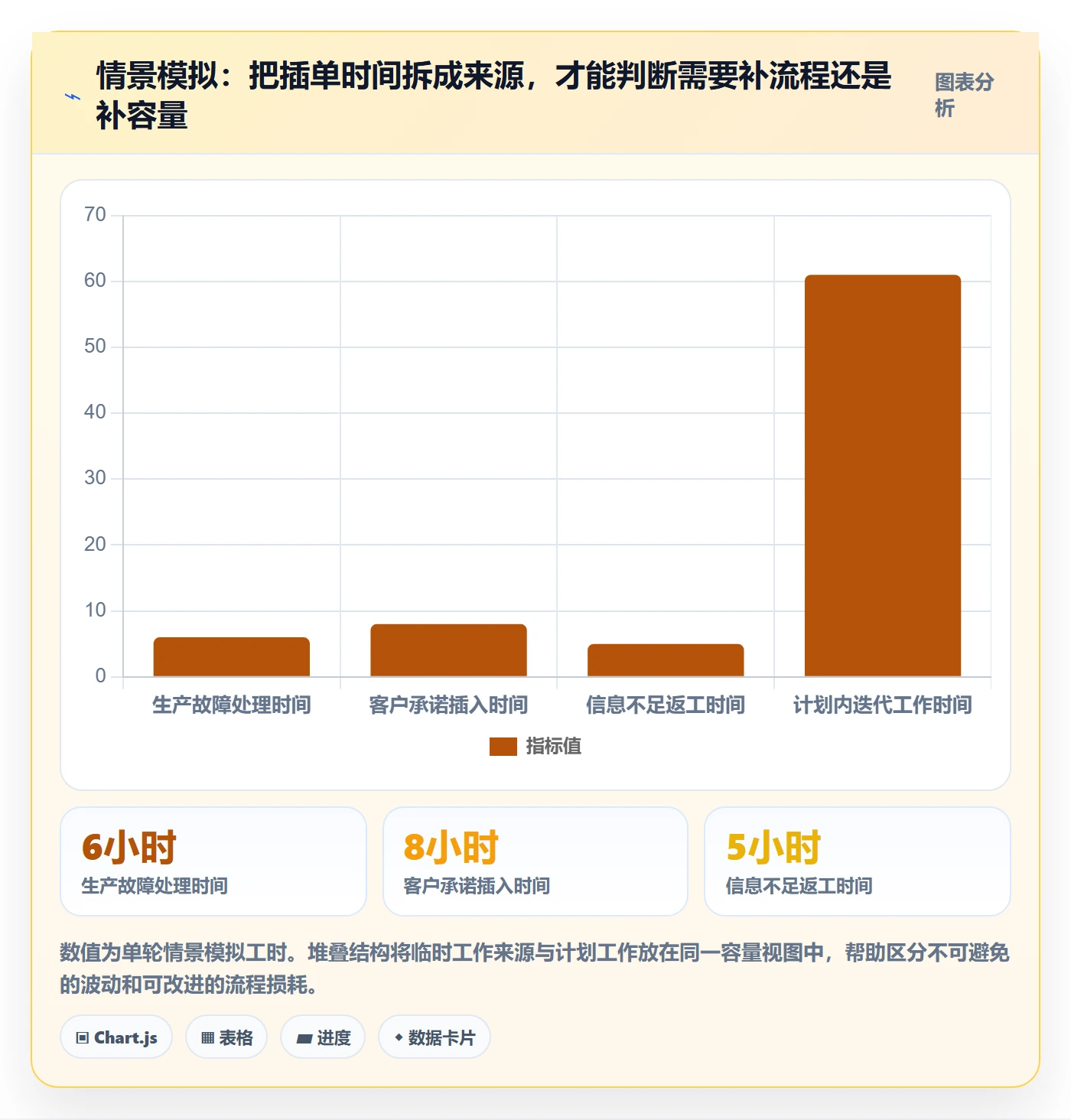Click the 信息不足返工时间 x-axis label
The image size is (1071, 1120).
[666, 705]
